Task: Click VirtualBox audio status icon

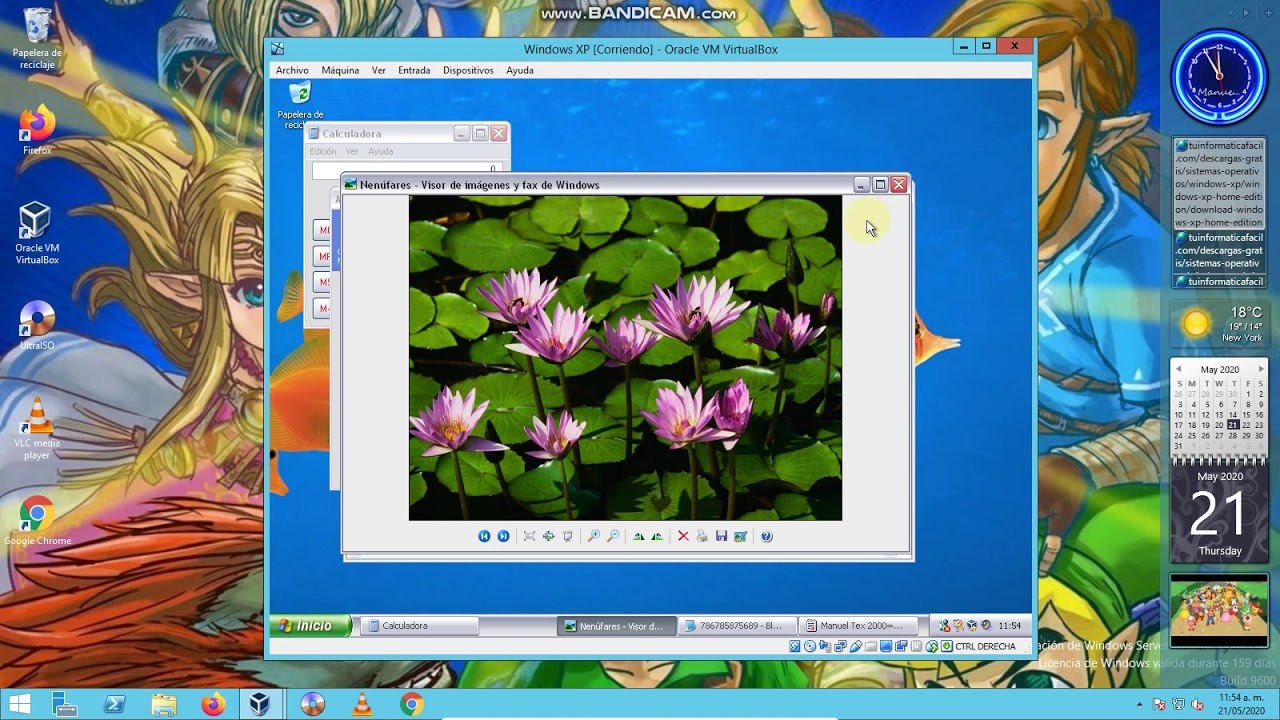Action: [825, 646]
